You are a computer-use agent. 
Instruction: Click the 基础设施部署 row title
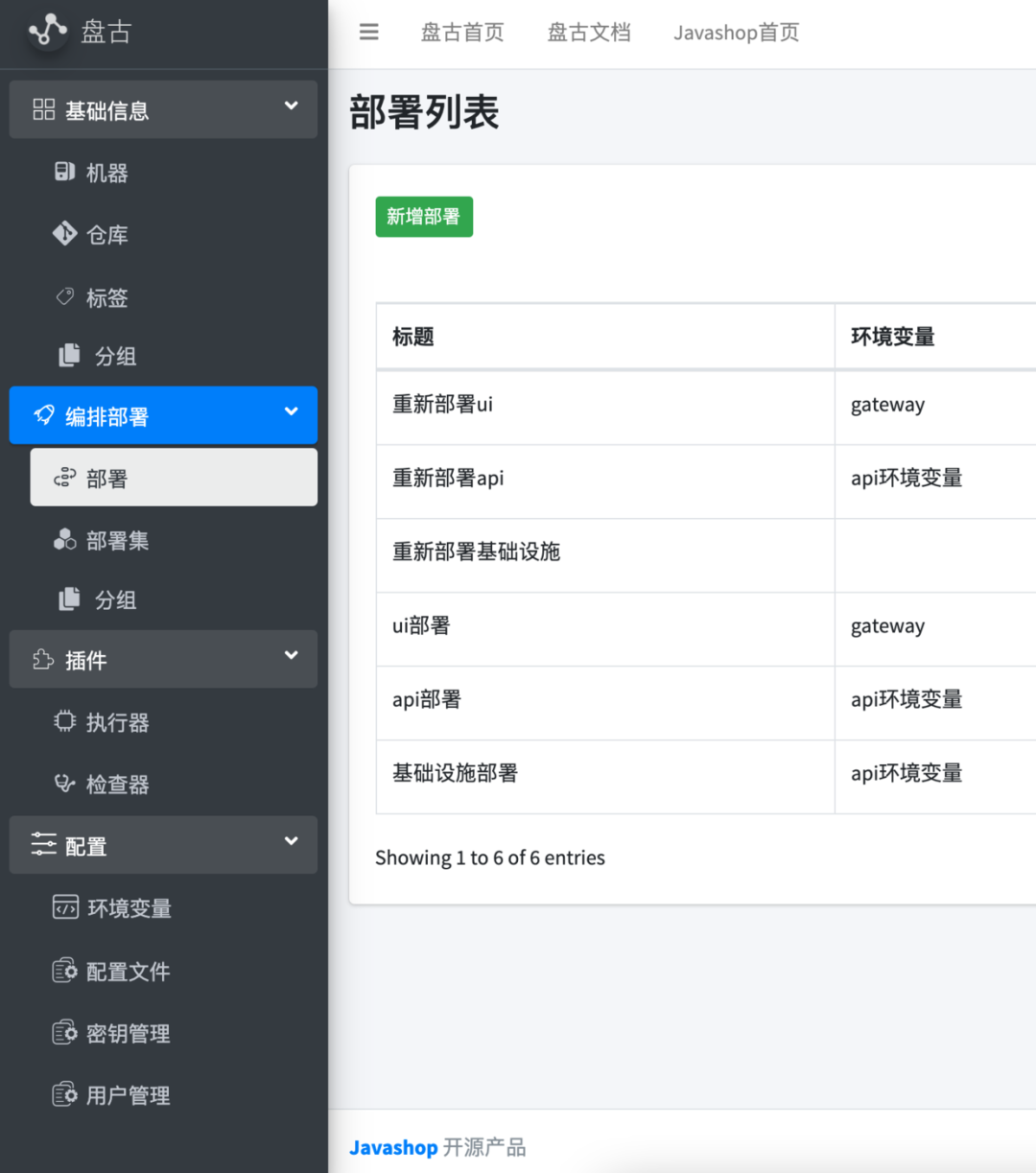[455, 773]
